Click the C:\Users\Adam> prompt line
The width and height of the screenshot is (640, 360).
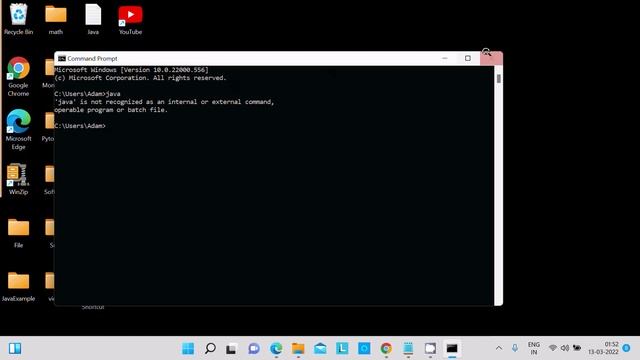[80, 126]
